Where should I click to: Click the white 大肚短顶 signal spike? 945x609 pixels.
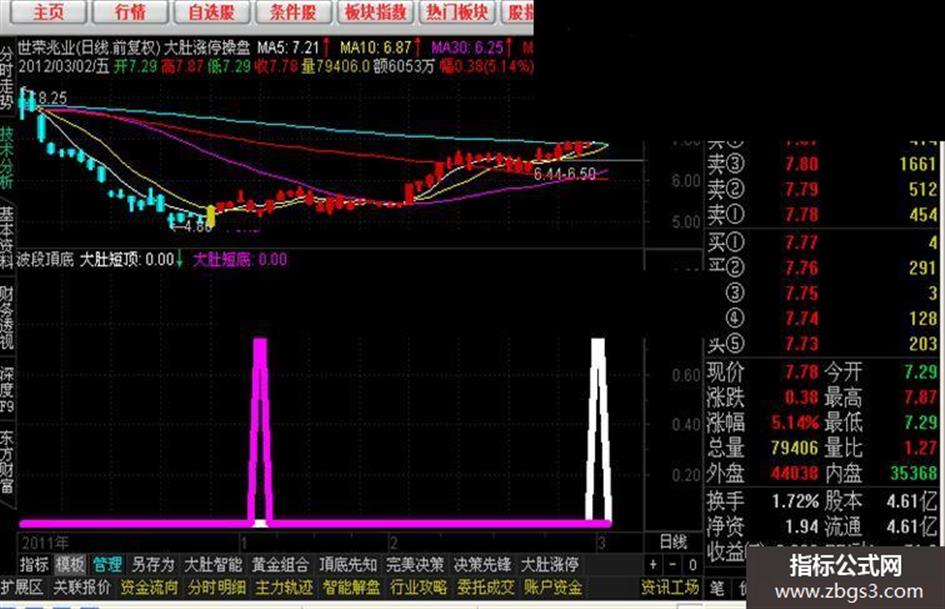[x=598, y=429]
